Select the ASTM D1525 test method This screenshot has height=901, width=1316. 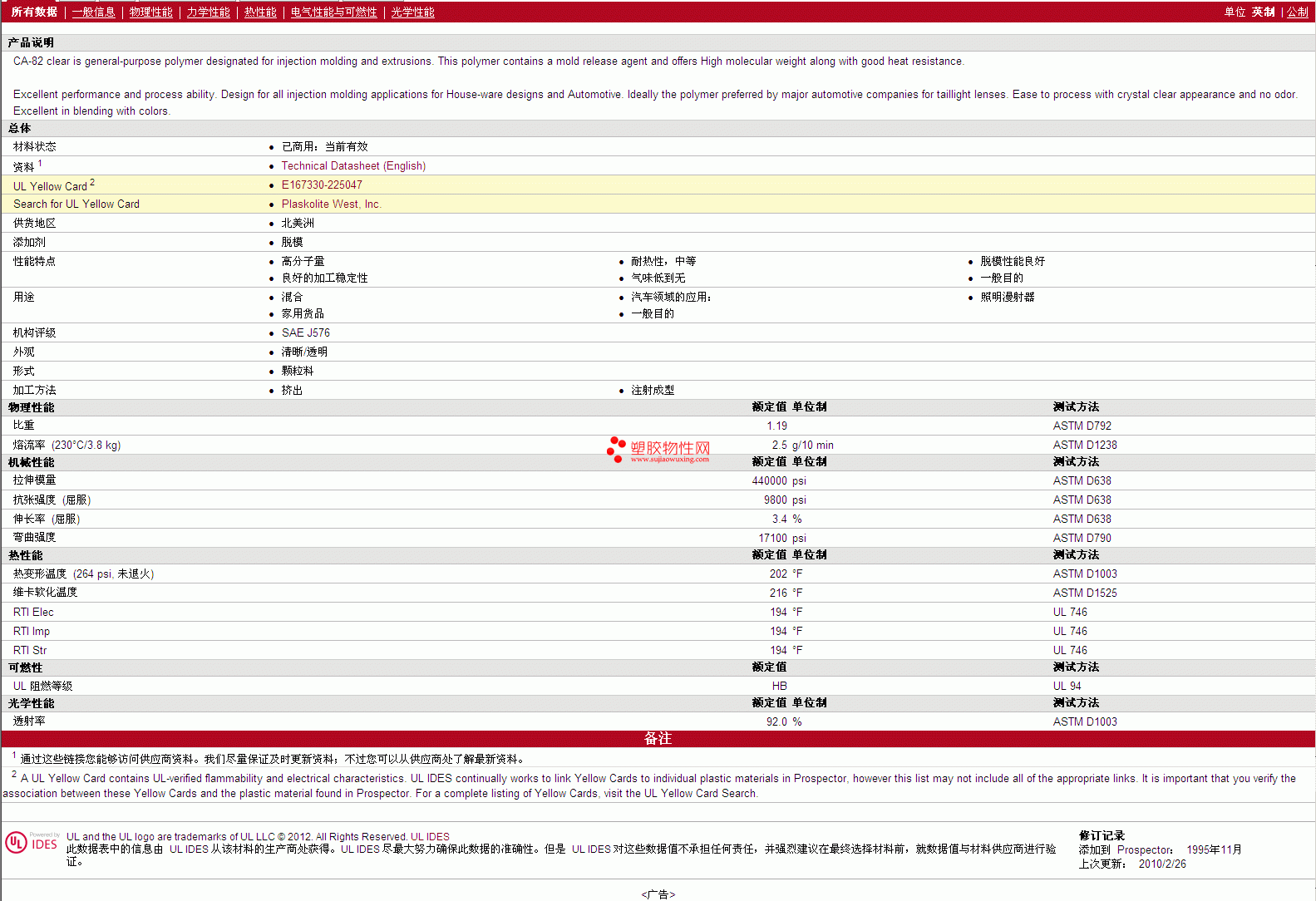(x=1085, y=593)
